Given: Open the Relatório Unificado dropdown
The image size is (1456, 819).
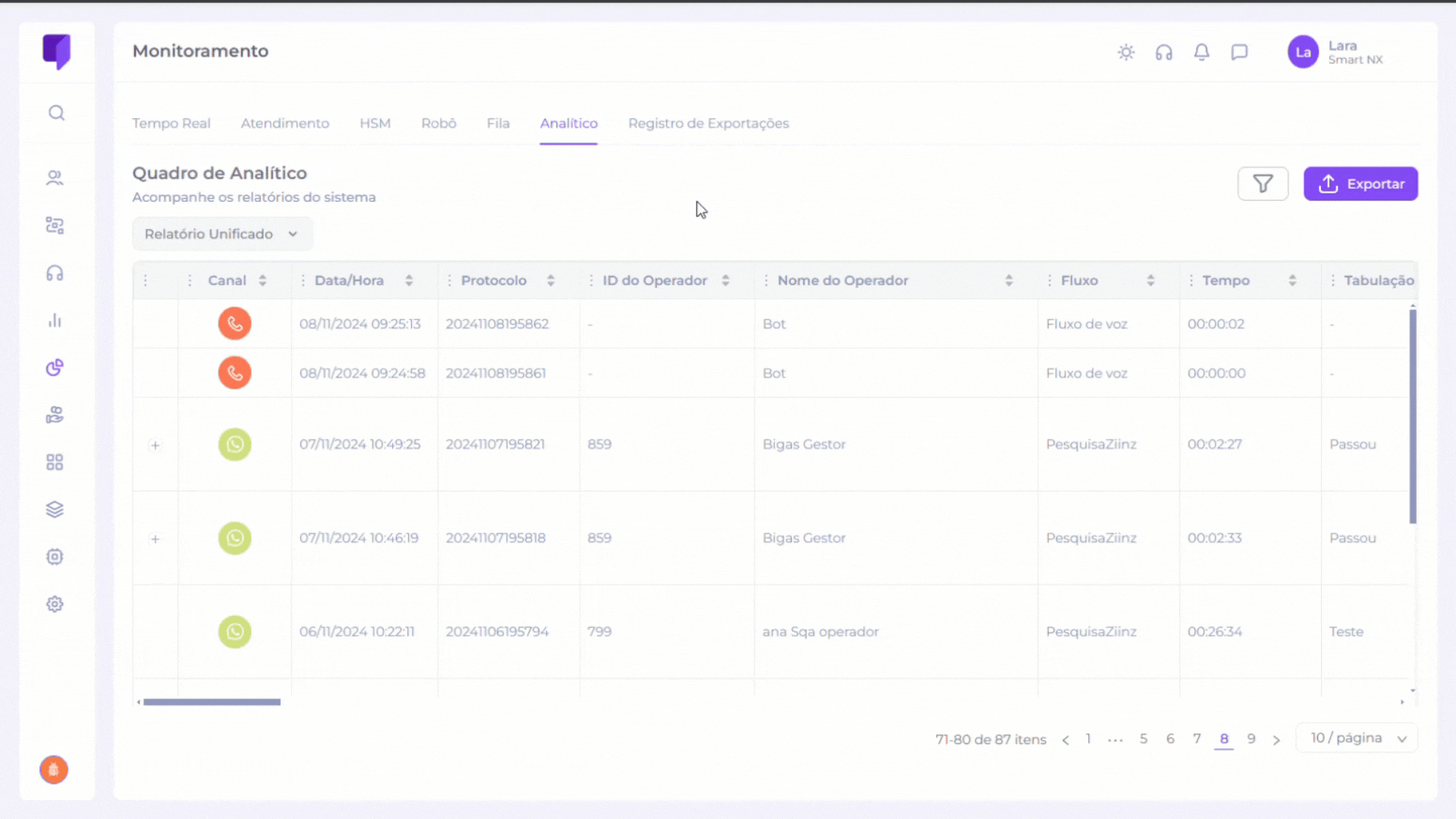Looking at the screenshot, I should pyautogui.click(x=222, y=234).
